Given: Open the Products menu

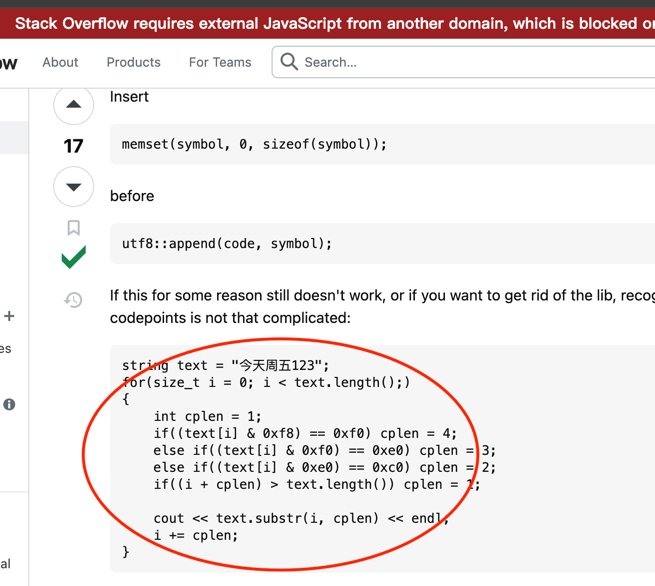Looking at the screenshot, I should 133,62.
